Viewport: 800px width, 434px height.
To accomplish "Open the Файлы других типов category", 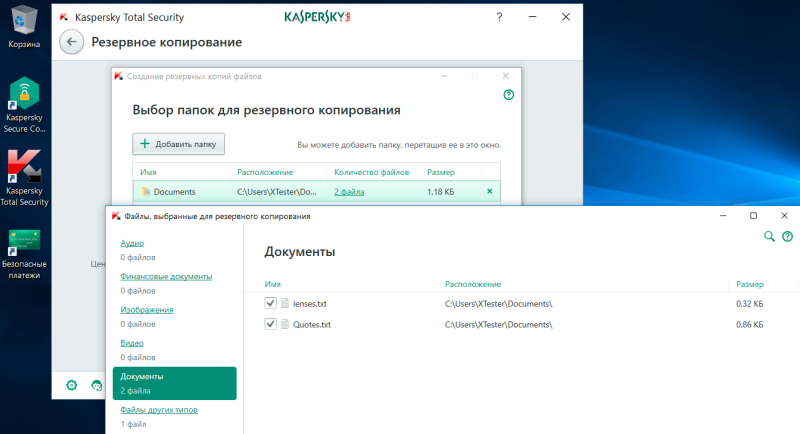I will click(x=159, y=410).
